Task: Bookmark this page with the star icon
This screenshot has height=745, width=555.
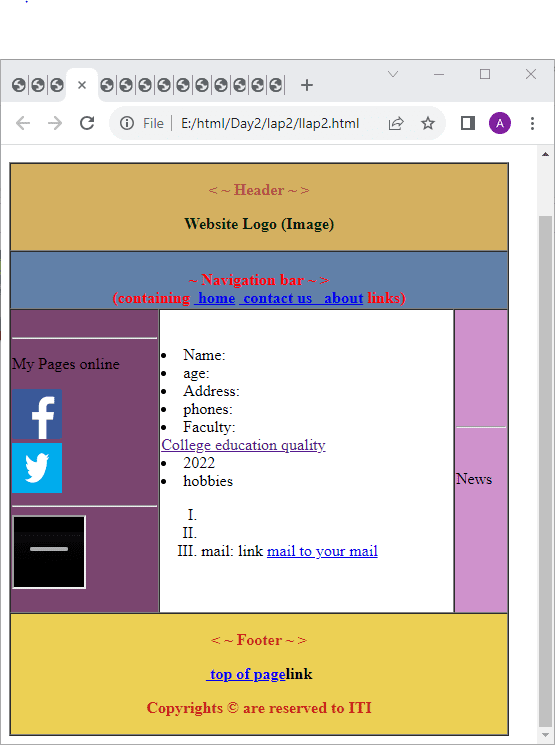Action: click(x=428, y=124)
